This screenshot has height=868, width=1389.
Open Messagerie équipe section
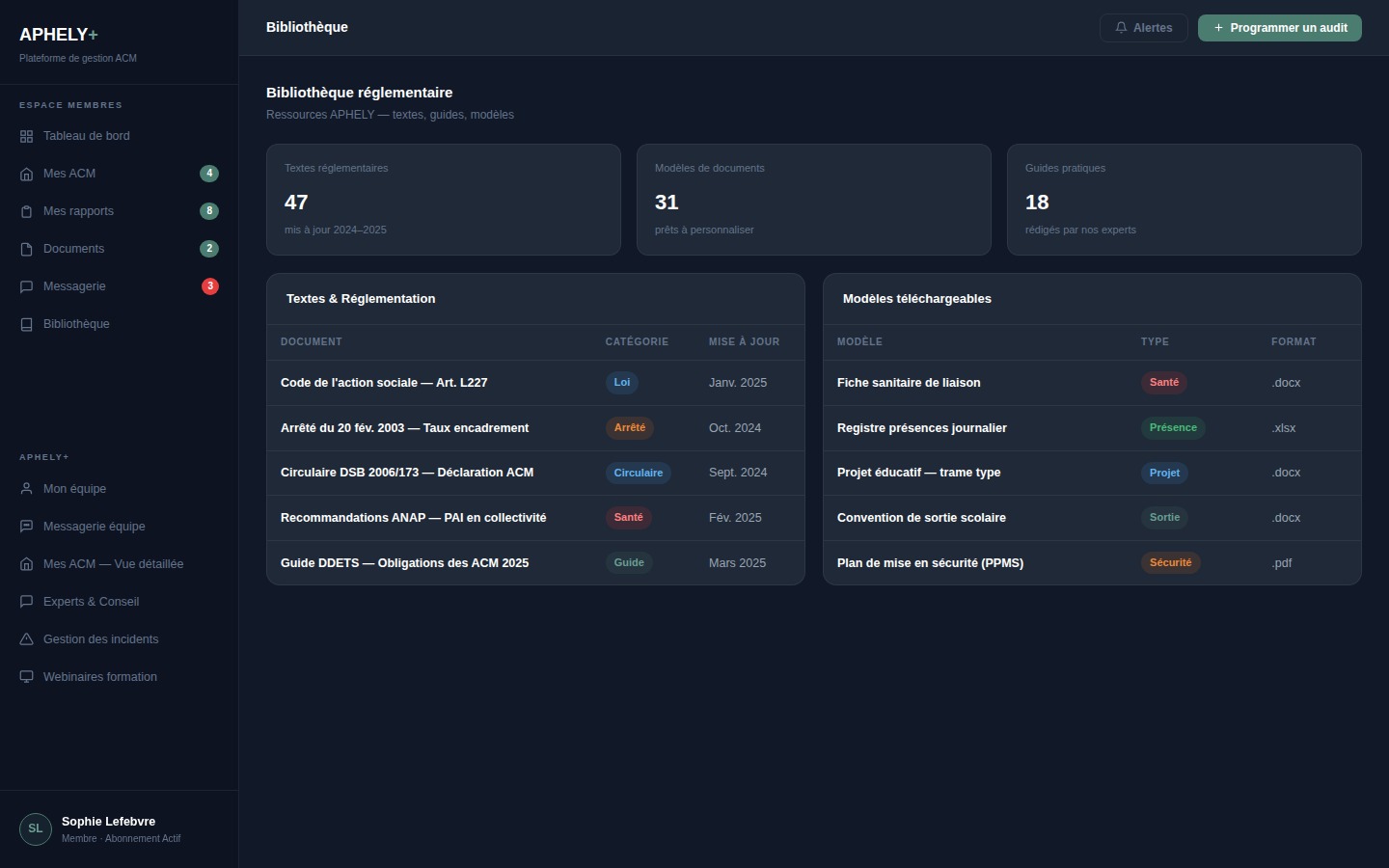coord(94,527)
